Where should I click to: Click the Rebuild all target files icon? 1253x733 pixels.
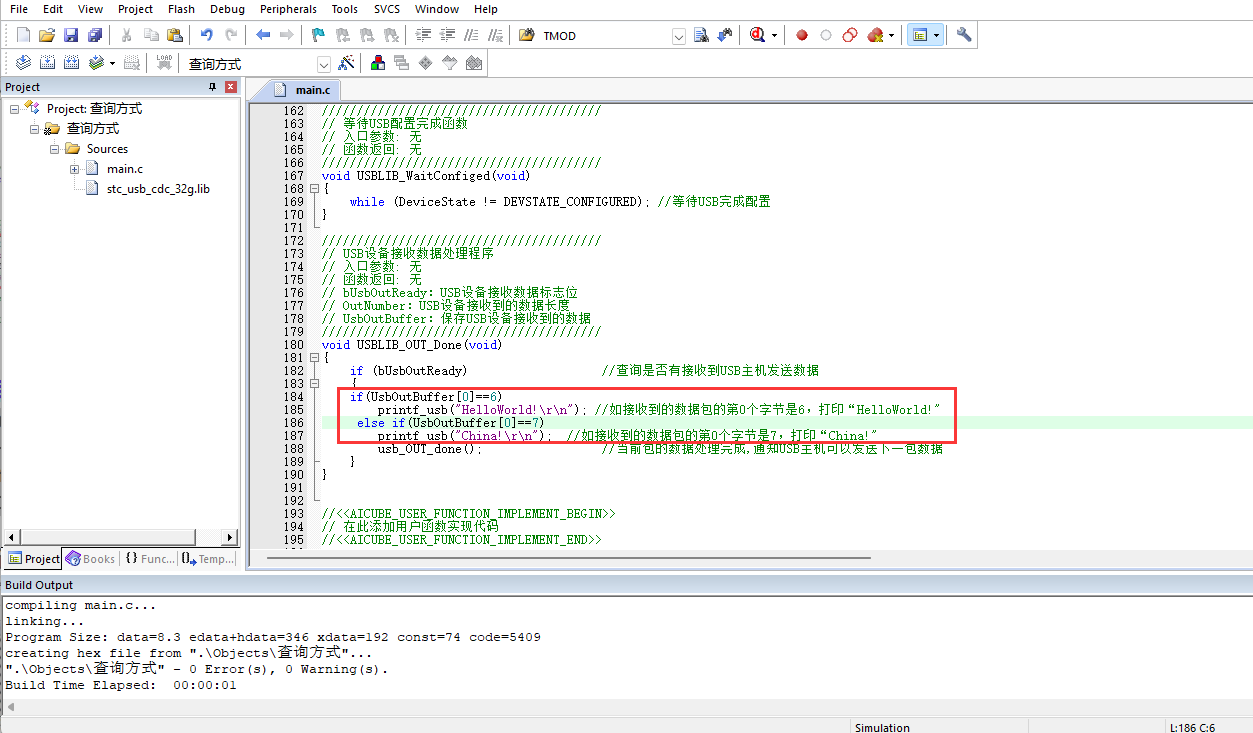71,63
